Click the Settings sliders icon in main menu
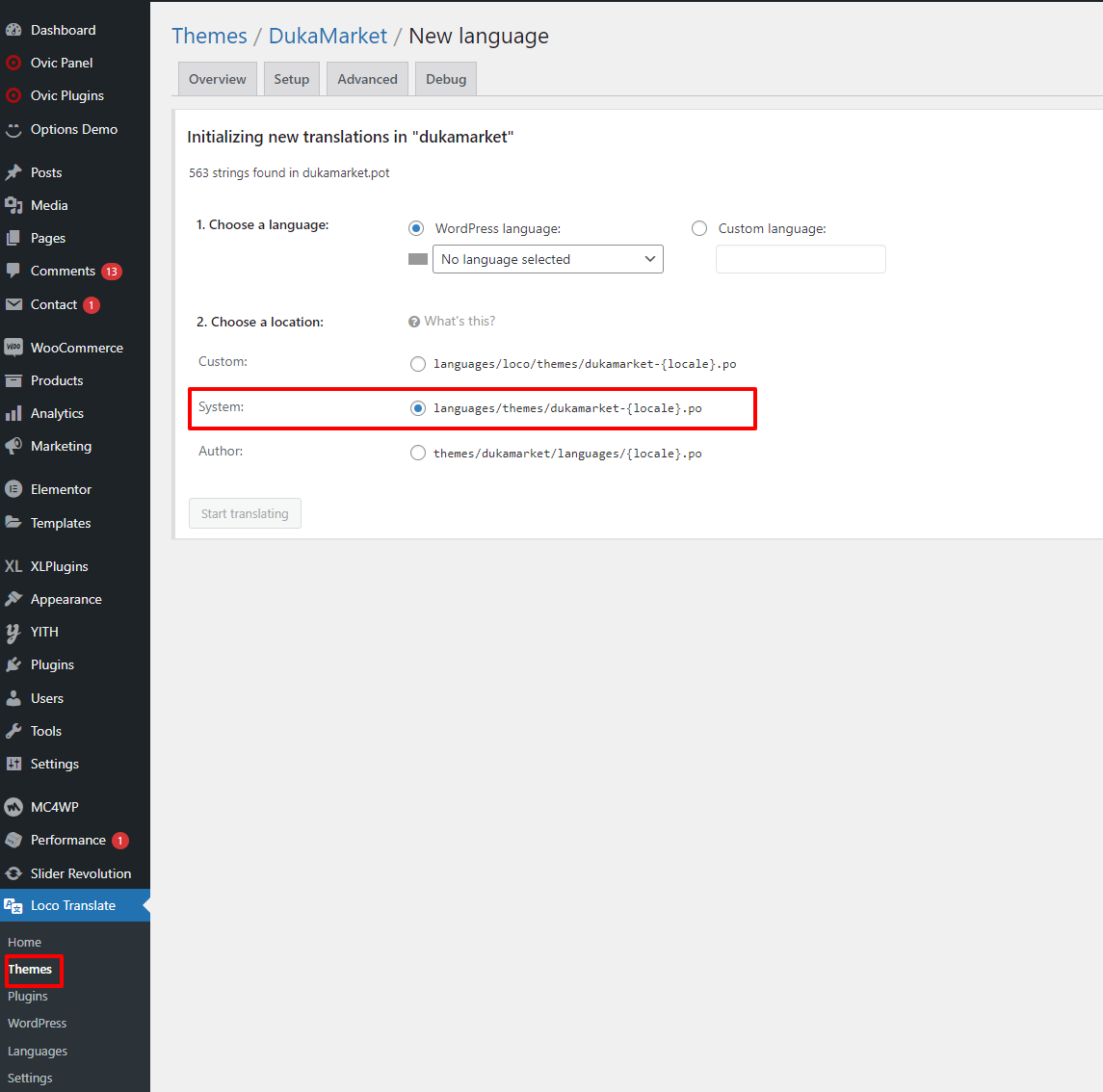 13,764
